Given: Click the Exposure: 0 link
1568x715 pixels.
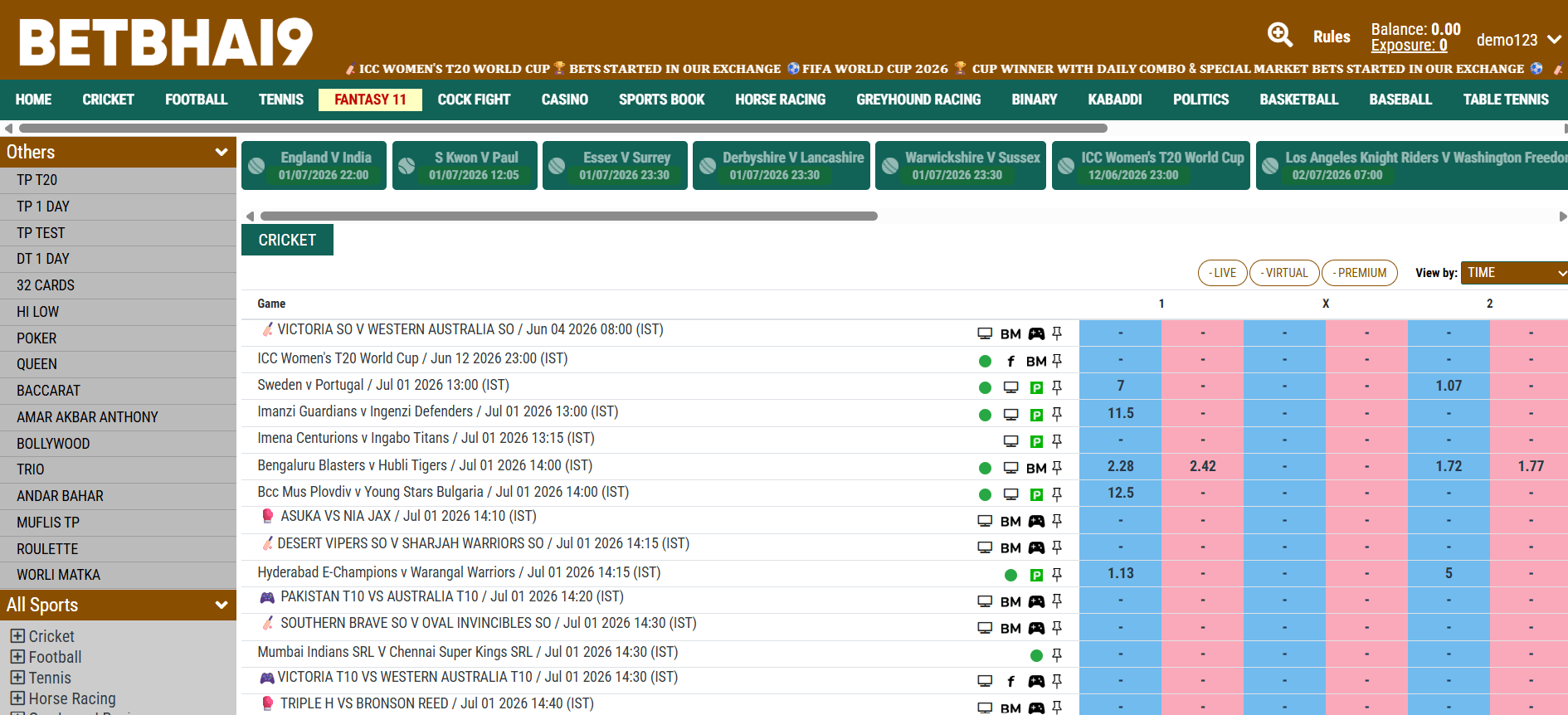Looking at the screenshot, I should coord(1409,46).
